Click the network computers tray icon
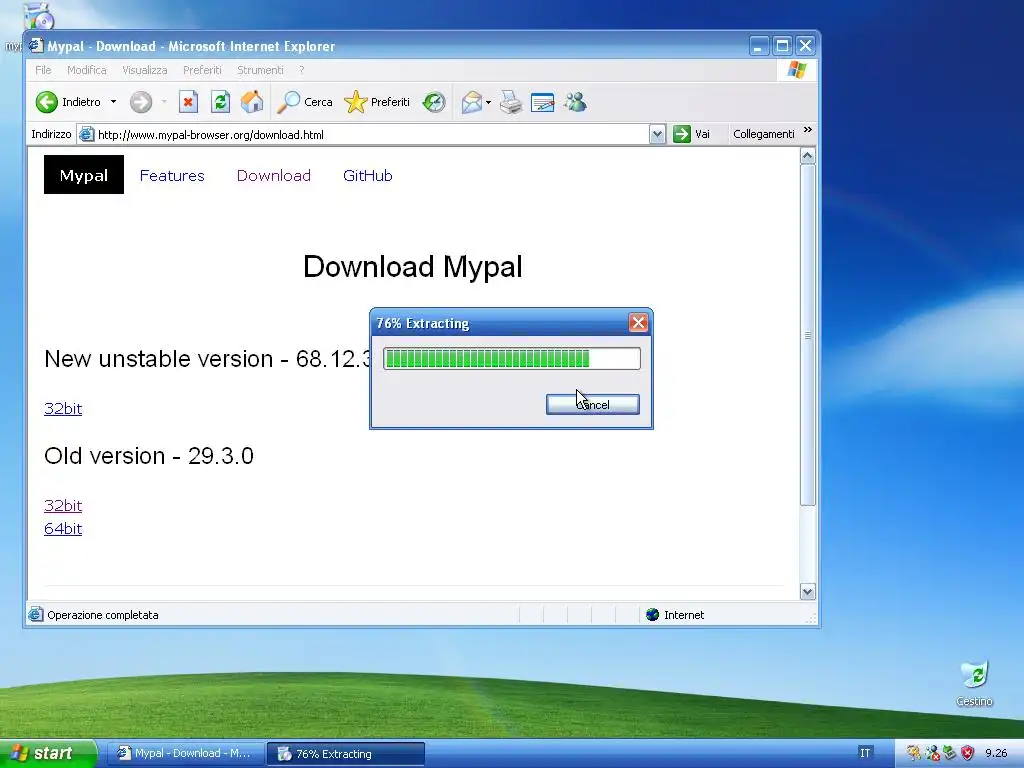This screenshot has height=768, width=1024. coord(932,753)
